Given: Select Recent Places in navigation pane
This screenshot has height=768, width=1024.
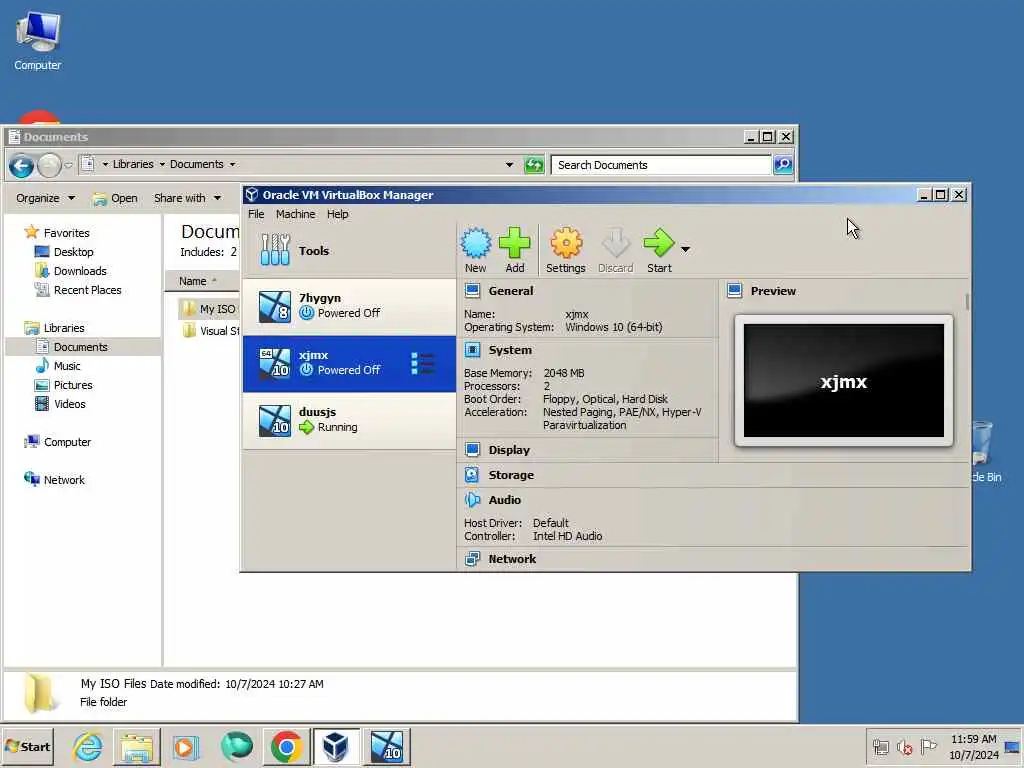Looking at the screenshot, I should click(87, 289).
